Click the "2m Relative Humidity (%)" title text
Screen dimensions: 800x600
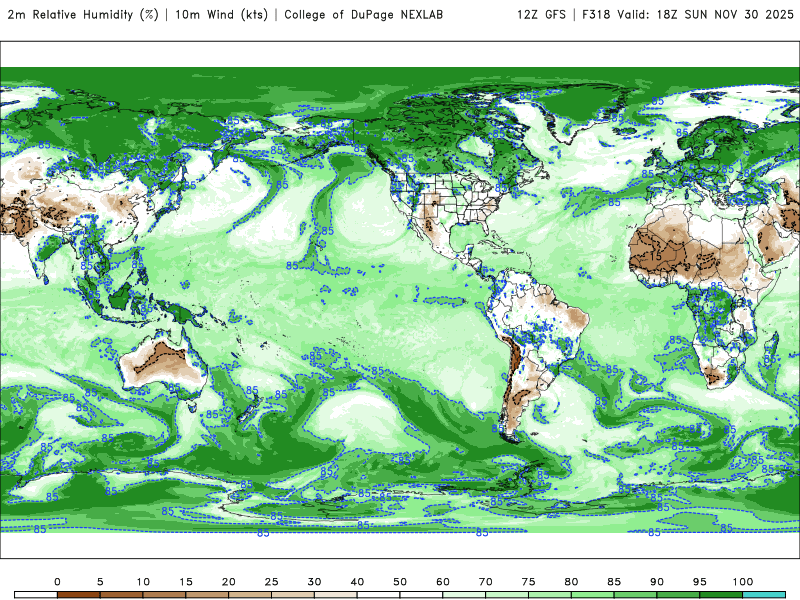tap(83, 15)
